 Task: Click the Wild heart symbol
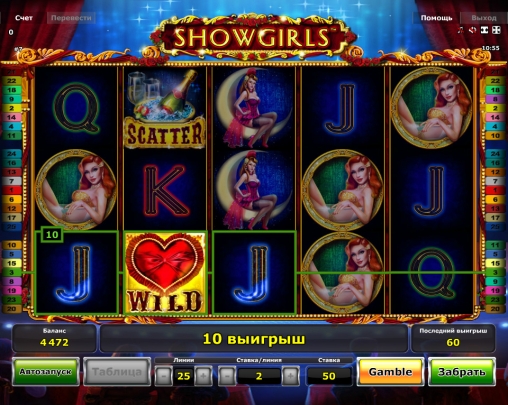pyautogui.click(x=165, y=273)
